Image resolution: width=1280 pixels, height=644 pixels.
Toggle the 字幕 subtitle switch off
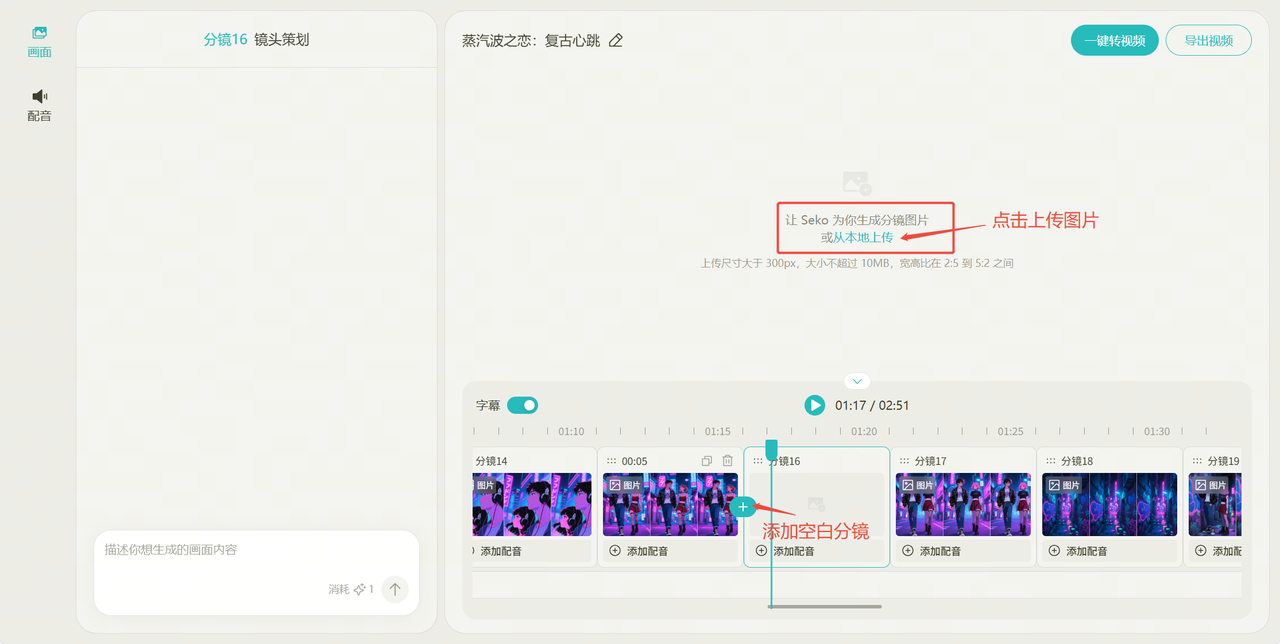click(522, 405)
